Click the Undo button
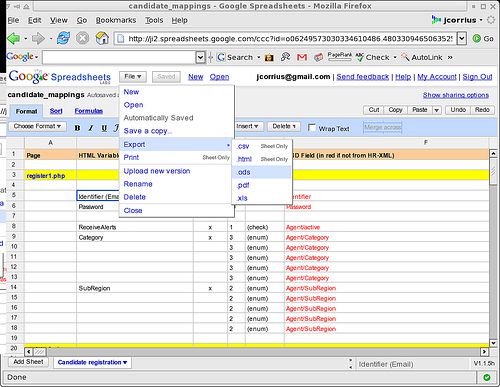500x387 pixels. [x=458, y=110]
